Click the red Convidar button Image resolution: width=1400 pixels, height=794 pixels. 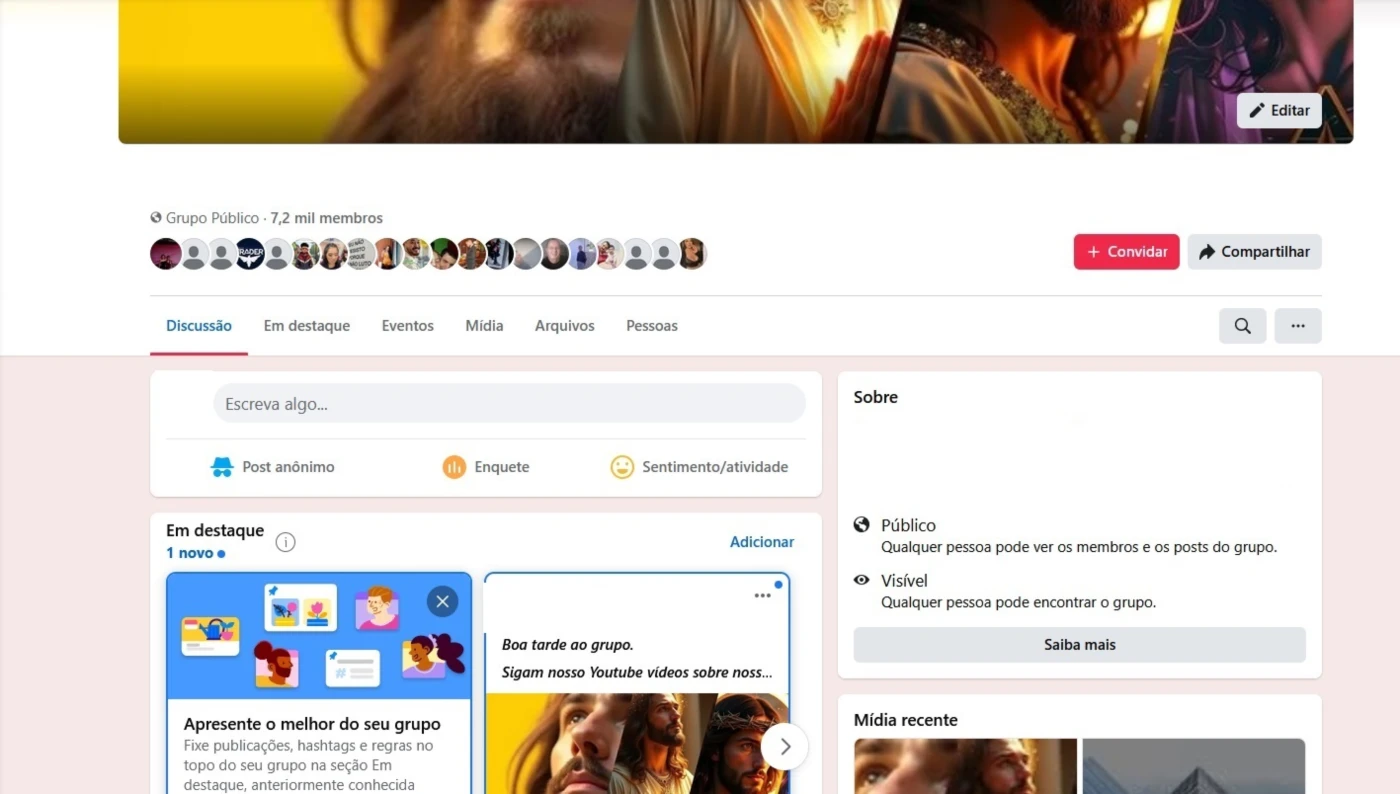pyautogui.click(x=1126, y=252)
